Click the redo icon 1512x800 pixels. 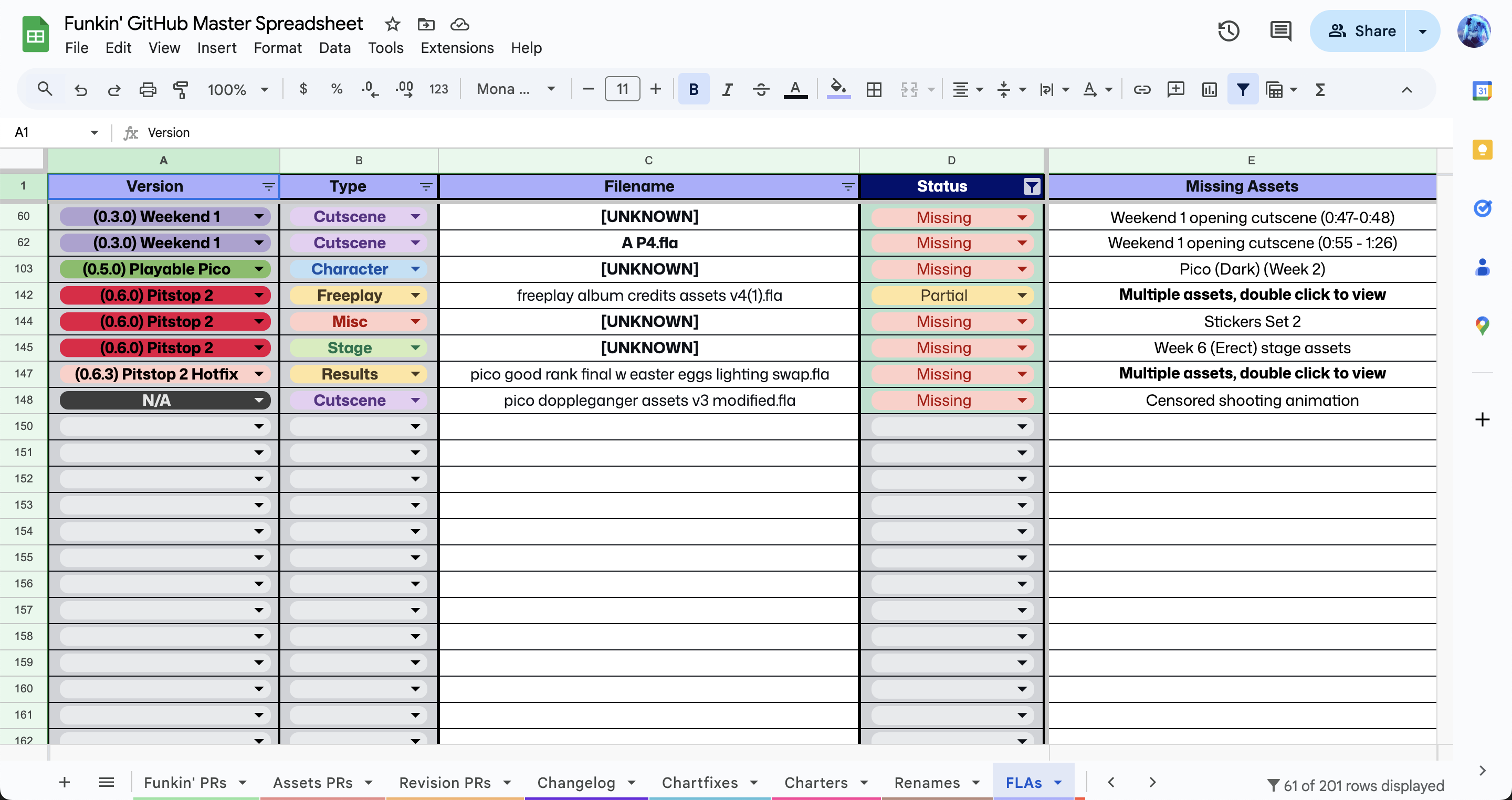[x=114, y=89]
